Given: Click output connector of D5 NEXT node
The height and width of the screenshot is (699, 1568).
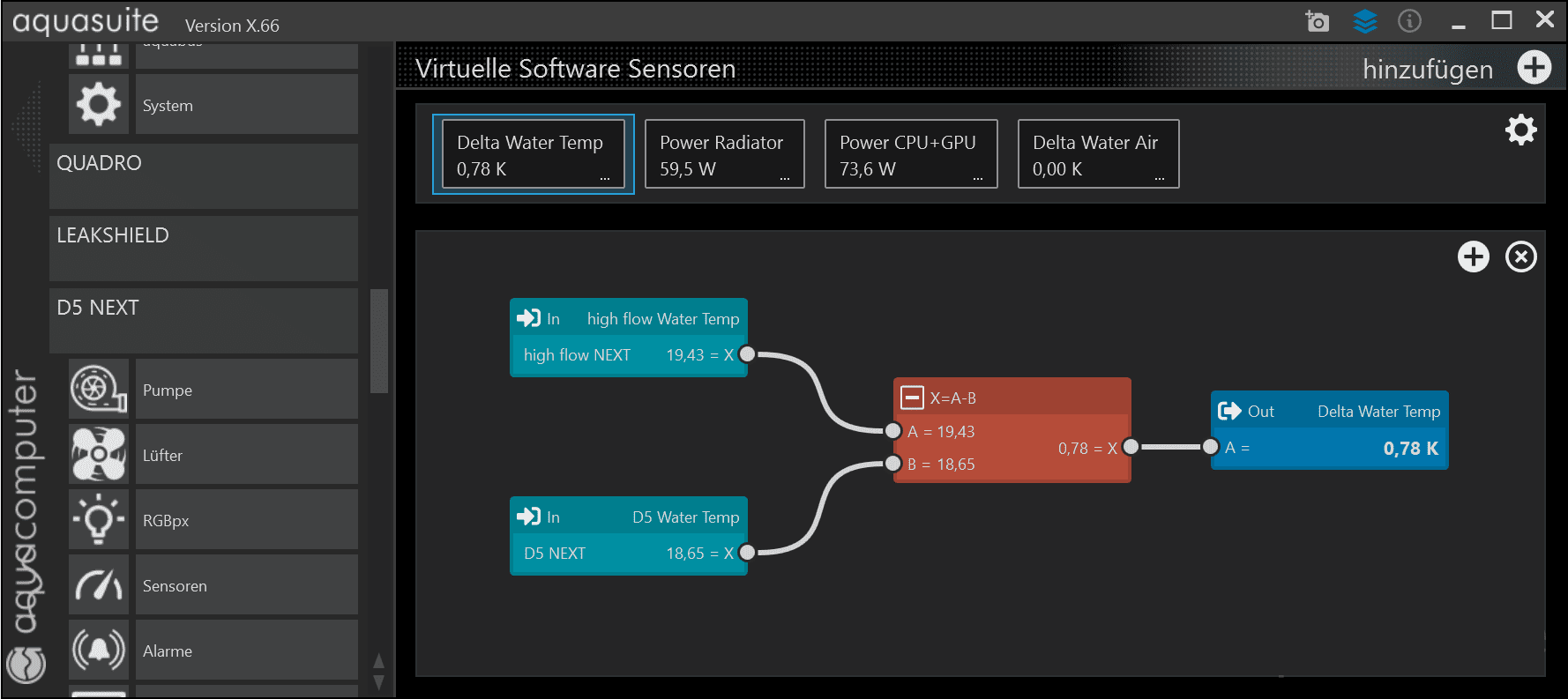Looking at the screenshot, I should 747,553.
